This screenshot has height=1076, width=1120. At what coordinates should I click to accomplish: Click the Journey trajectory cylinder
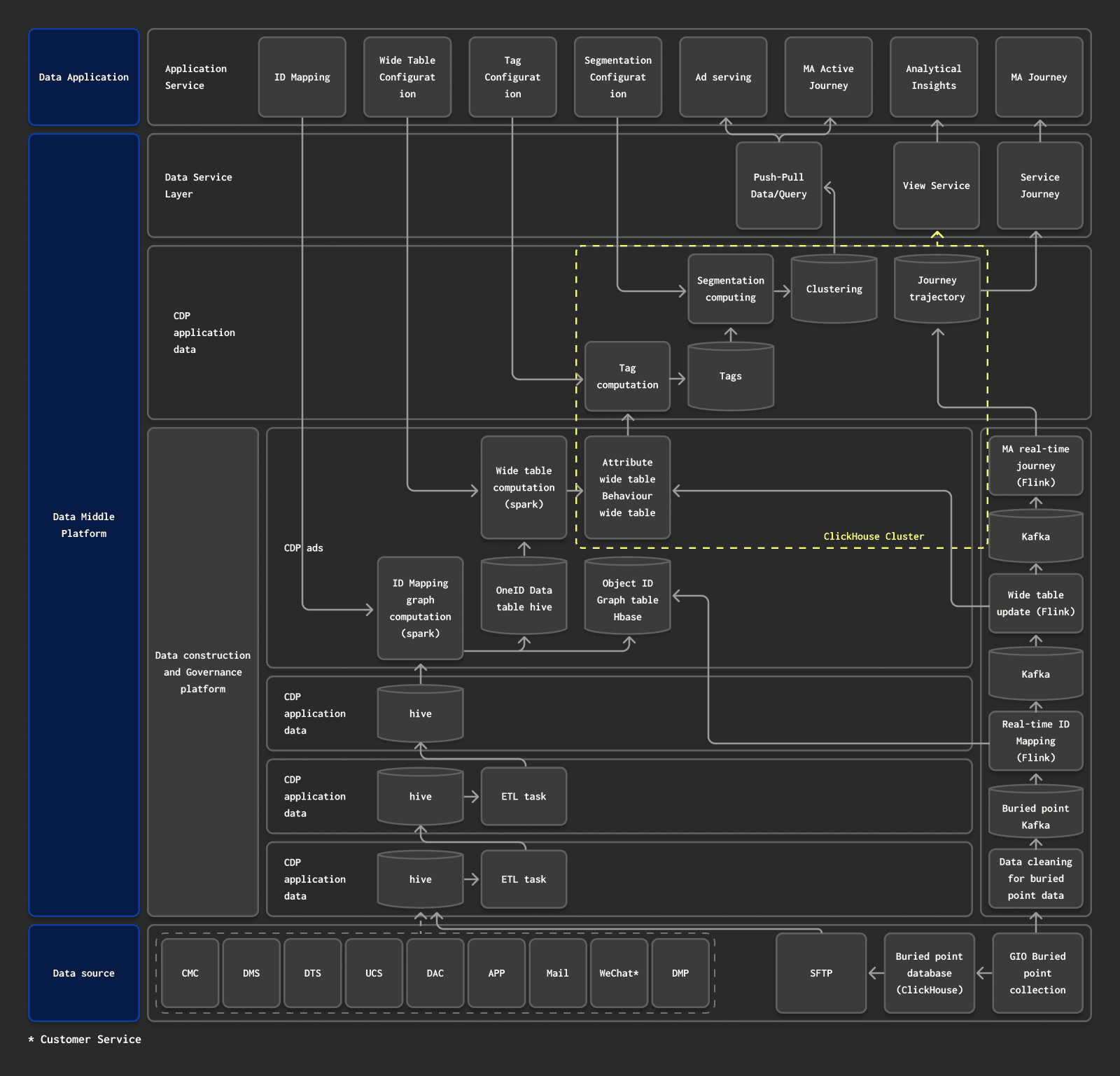click(937, 289)
